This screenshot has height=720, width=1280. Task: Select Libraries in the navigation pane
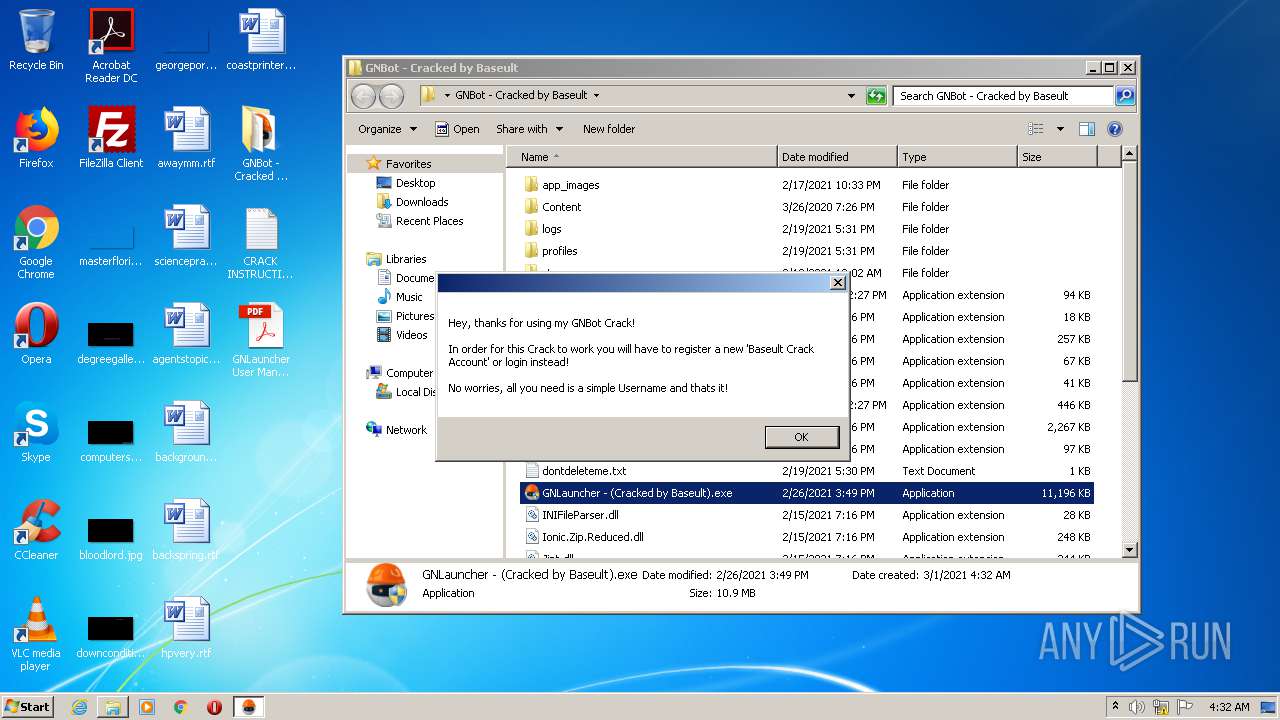coord(406,259)
